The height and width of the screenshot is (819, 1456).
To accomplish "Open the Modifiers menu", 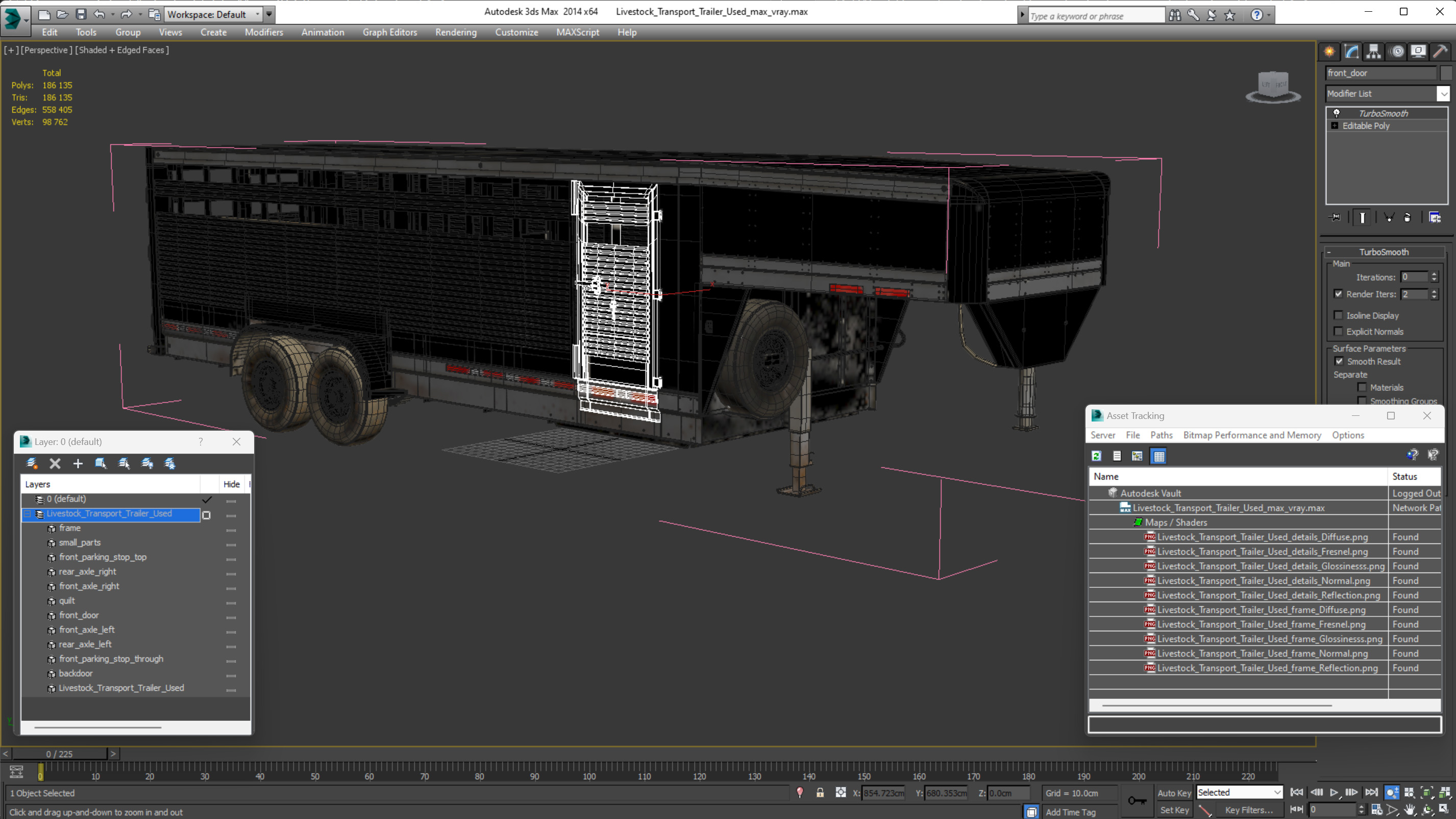I will 264,32.
